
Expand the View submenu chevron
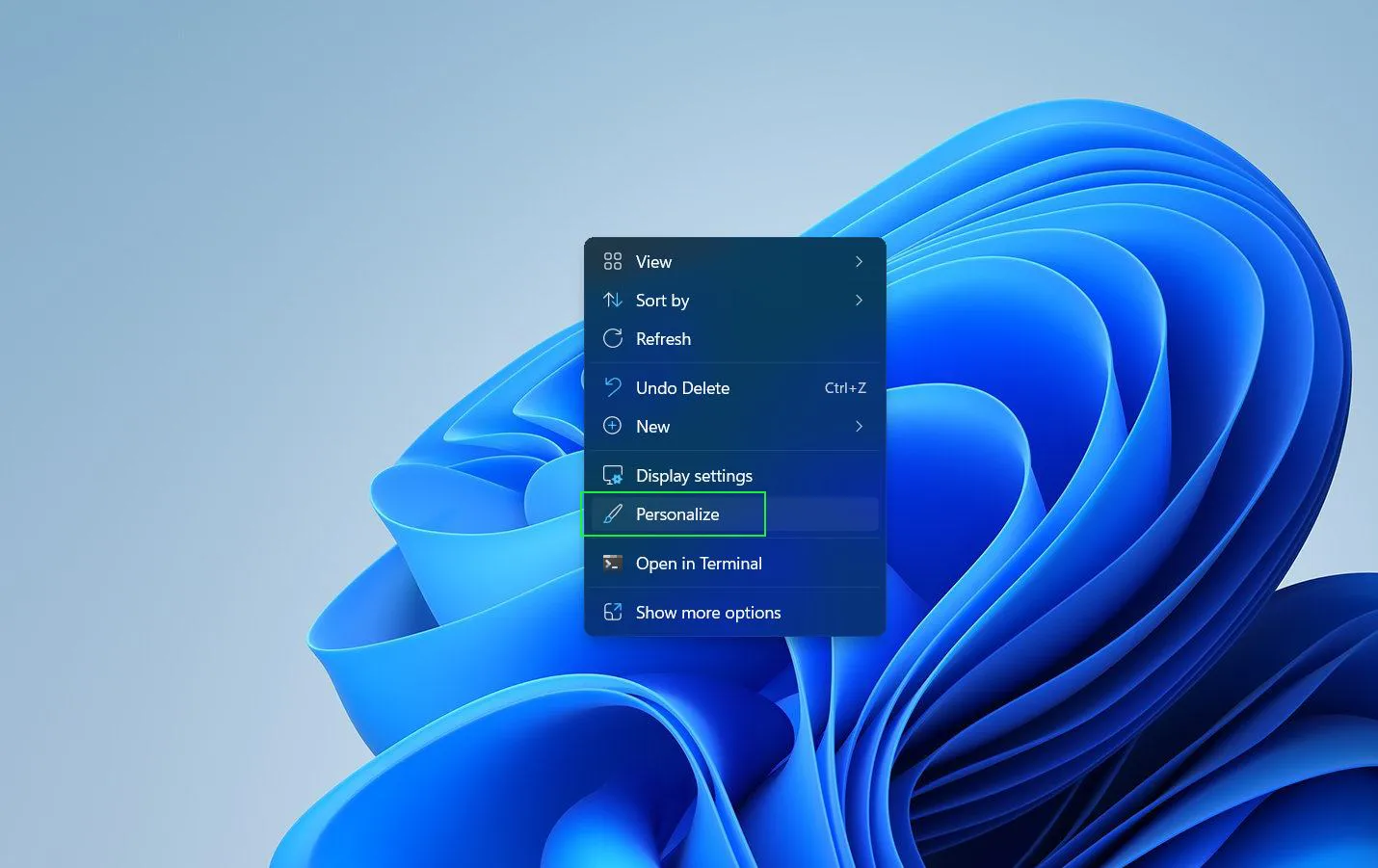tap(858, 261)
